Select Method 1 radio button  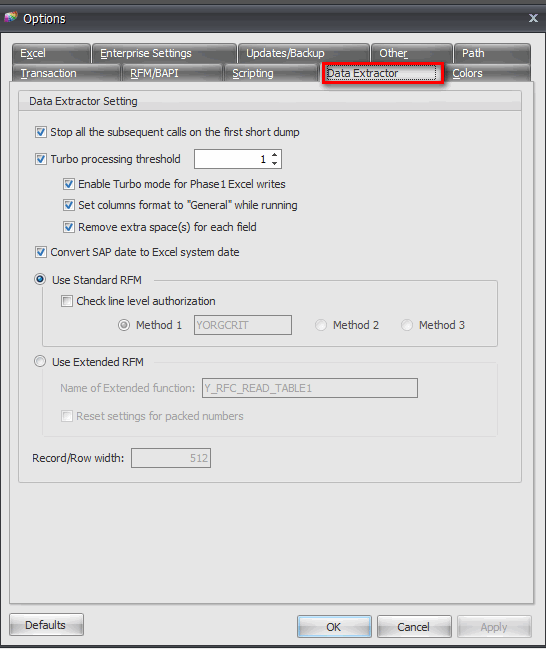pos(124,325)
